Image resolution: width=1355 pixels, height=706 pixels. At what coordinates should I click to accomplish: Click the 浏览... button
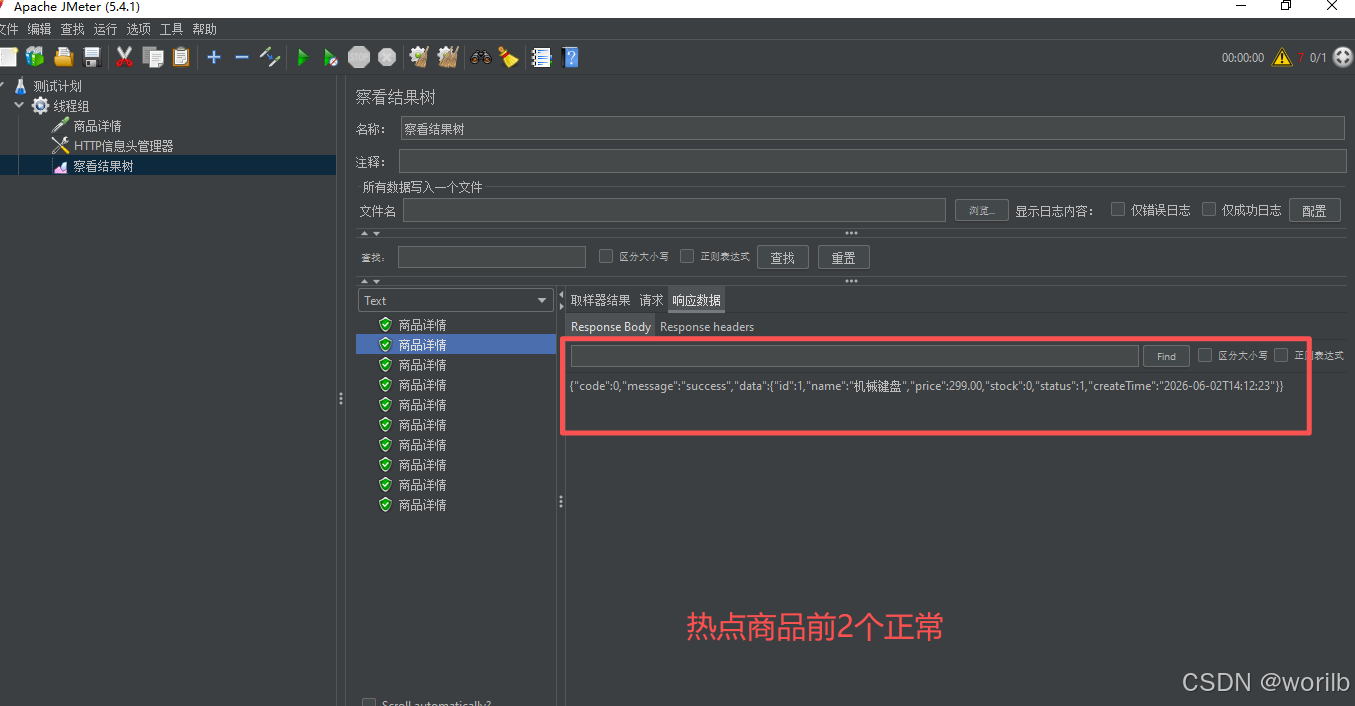click(x=981, y=210)
